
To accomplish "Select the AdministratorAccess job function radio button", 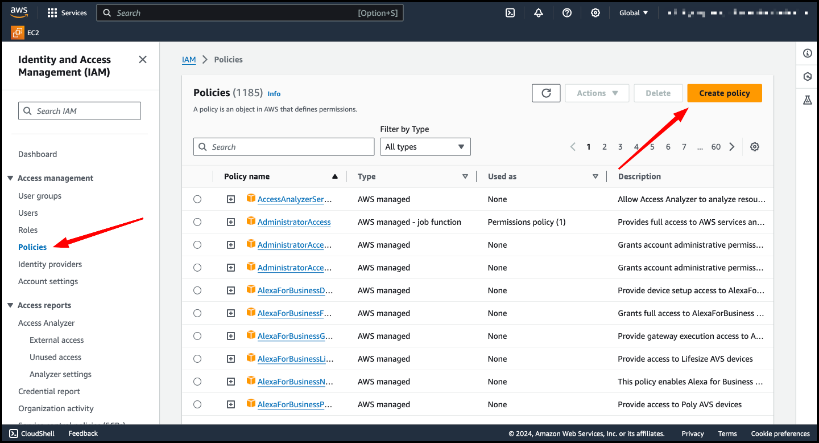I will pyautogui.click(x=197, y=222).
